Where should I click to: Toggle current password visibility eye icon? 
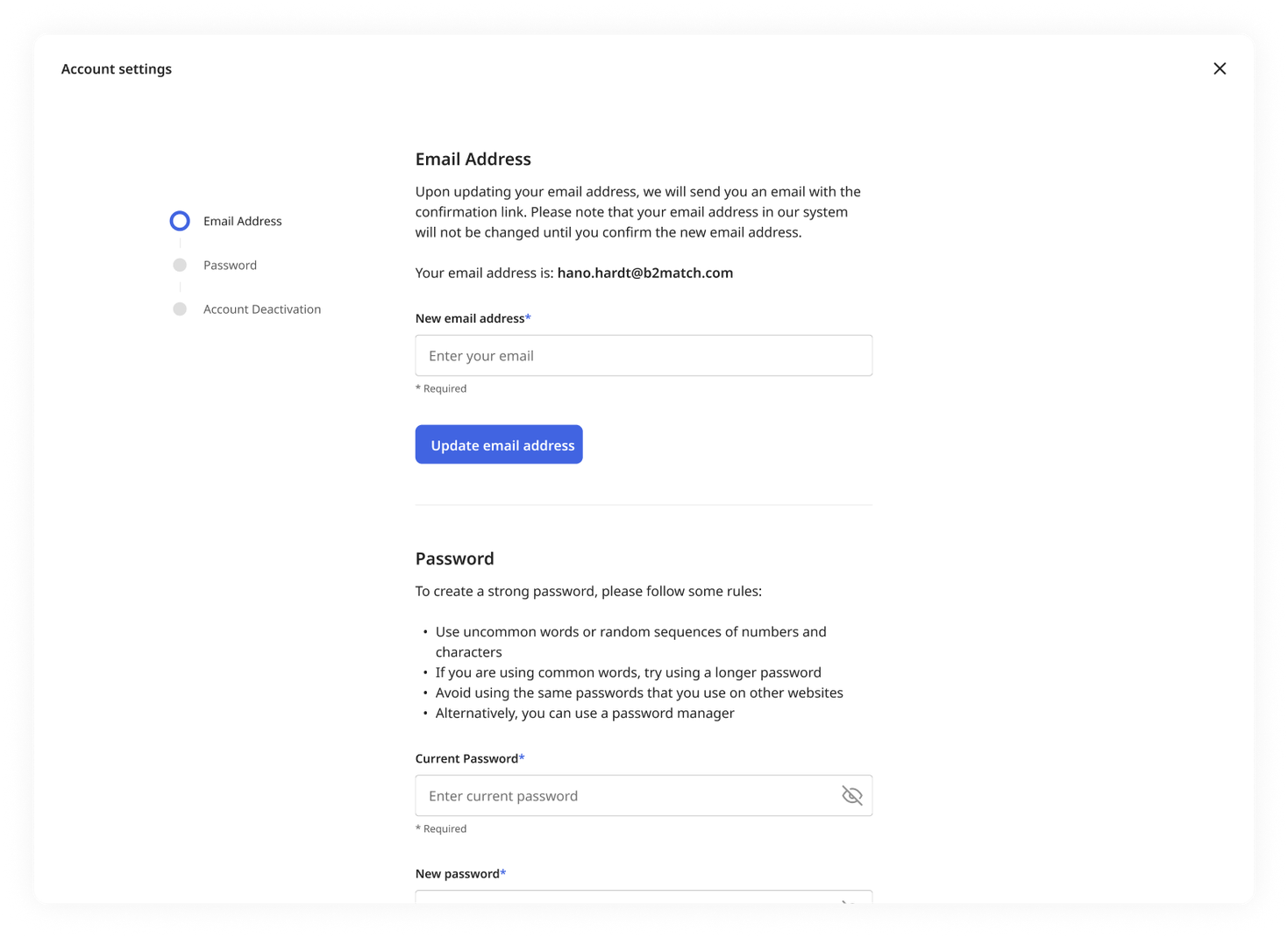click(x=851, y=795)
